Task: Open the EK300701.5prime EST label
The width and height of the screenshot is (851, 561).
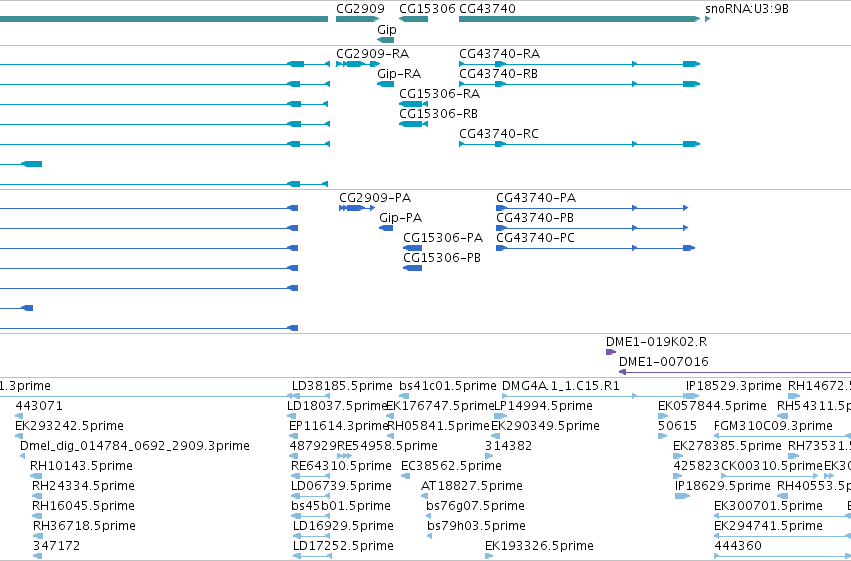Action: (x=768, y=506)
